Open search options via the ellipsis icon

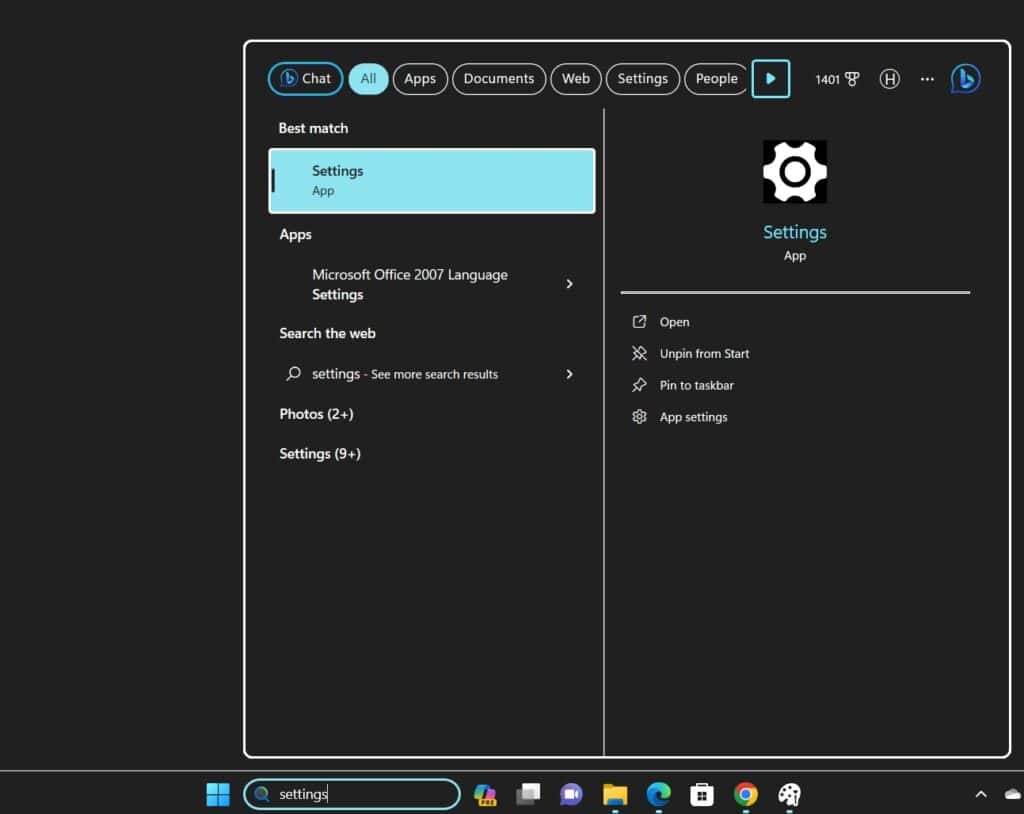926,79
